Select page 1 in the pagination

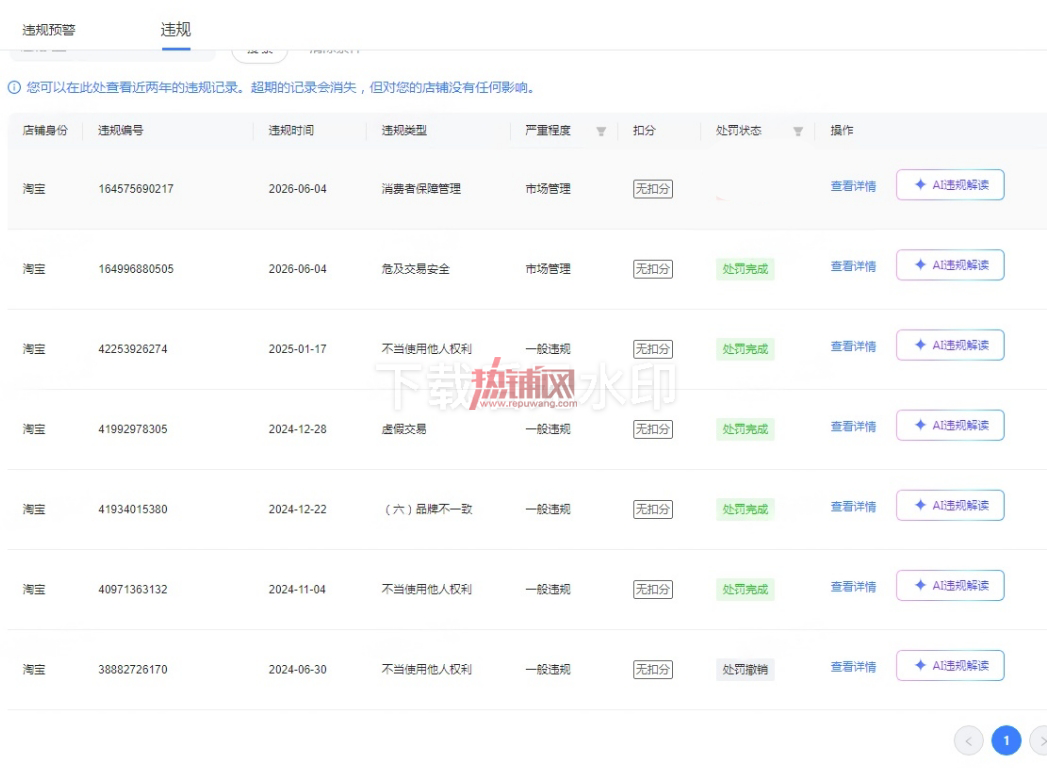tap(1006, 741)
